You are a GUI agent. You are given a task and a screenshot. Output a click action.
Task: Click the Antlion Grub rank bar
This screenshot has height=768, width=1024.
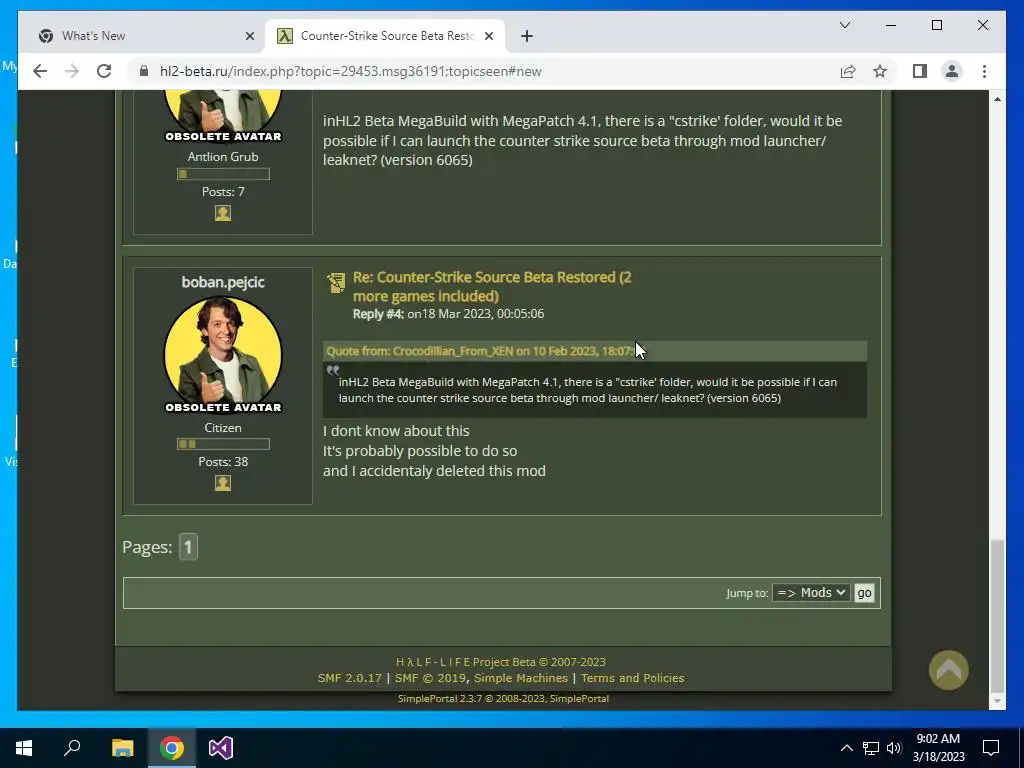tap(223, 174)
